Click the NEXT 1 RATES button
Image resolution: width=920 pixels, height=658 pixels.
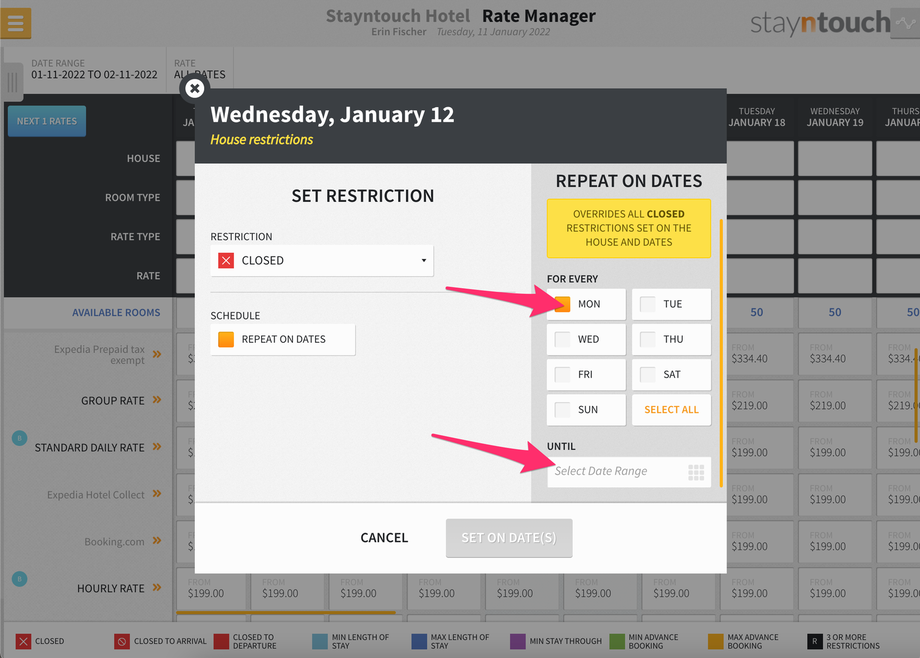[x=47, y=121]
